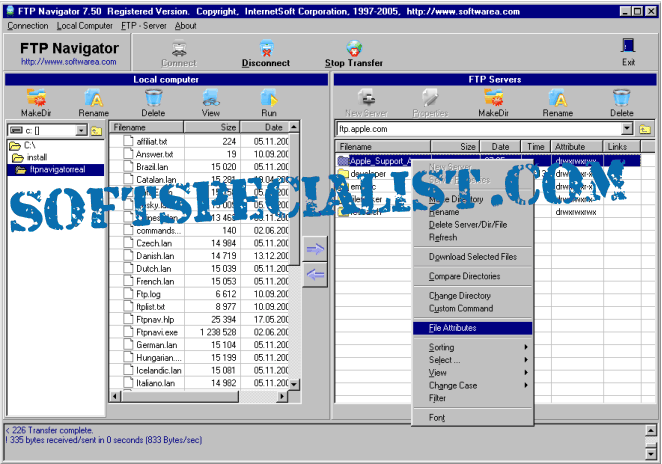Select the install folder in tree
Viewport: 662px width, 464px height.
(x=30, y=157)
